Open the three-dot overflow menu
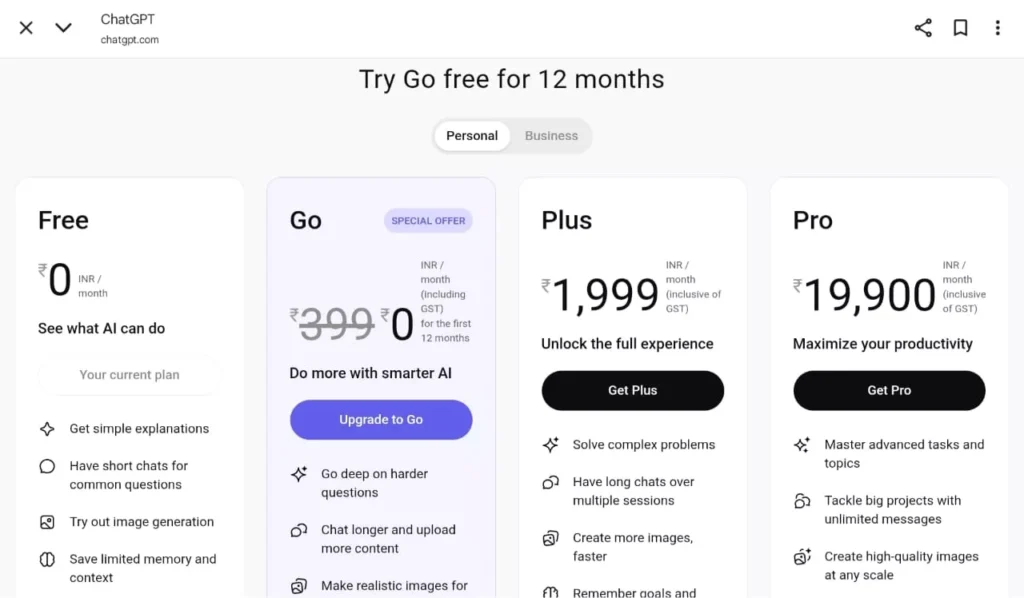 click(998, 27)
